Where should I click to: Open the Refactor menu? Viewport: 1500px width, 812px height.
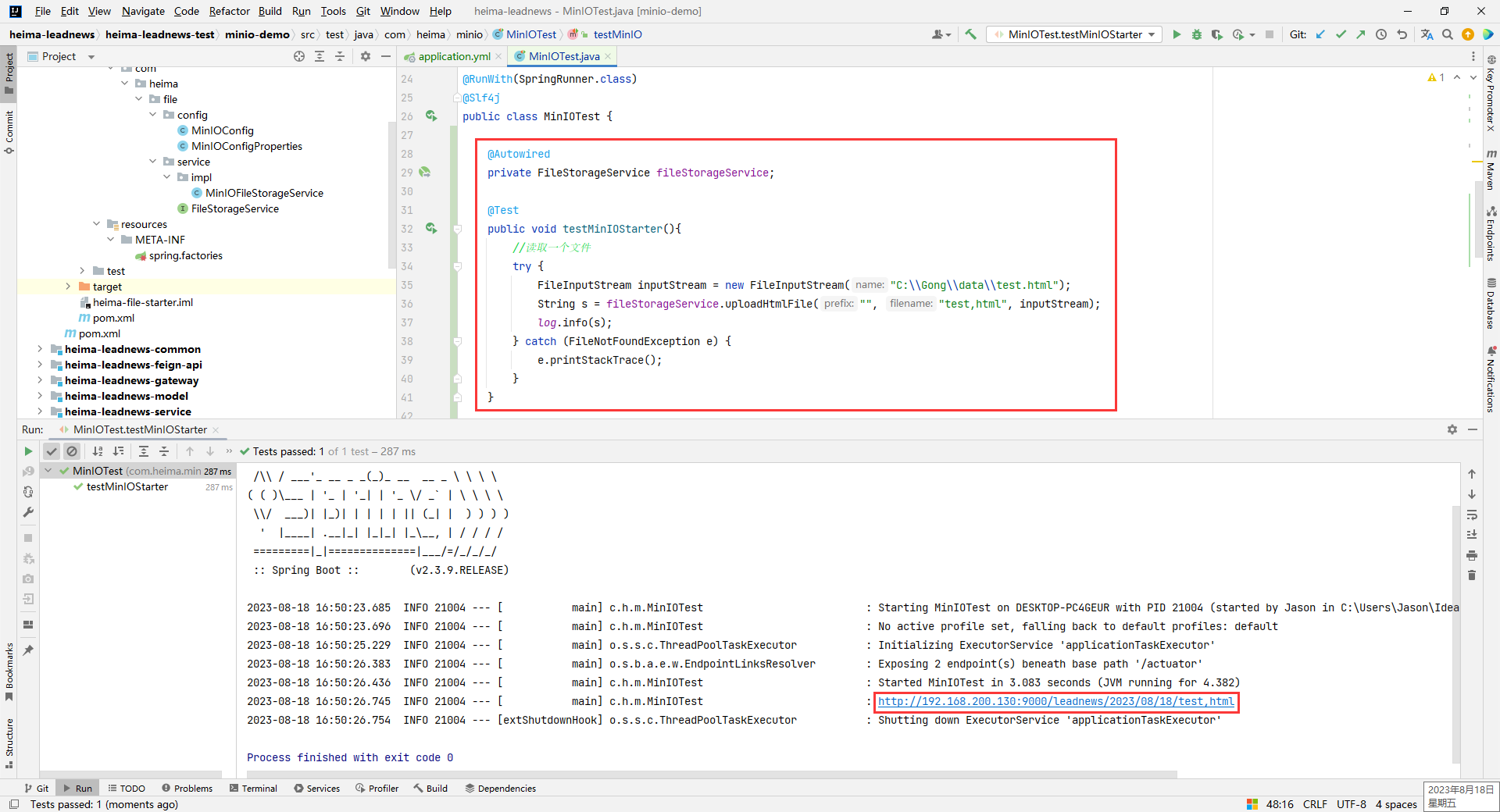coord(229,11)
